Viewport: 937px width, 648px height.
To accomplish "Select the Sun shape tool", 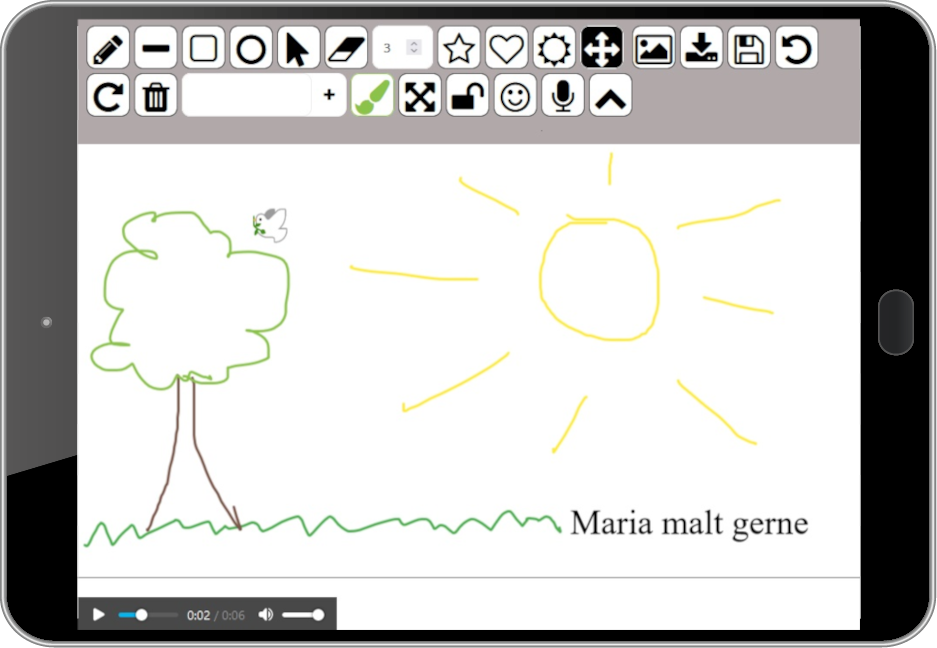I will point(555,48).
